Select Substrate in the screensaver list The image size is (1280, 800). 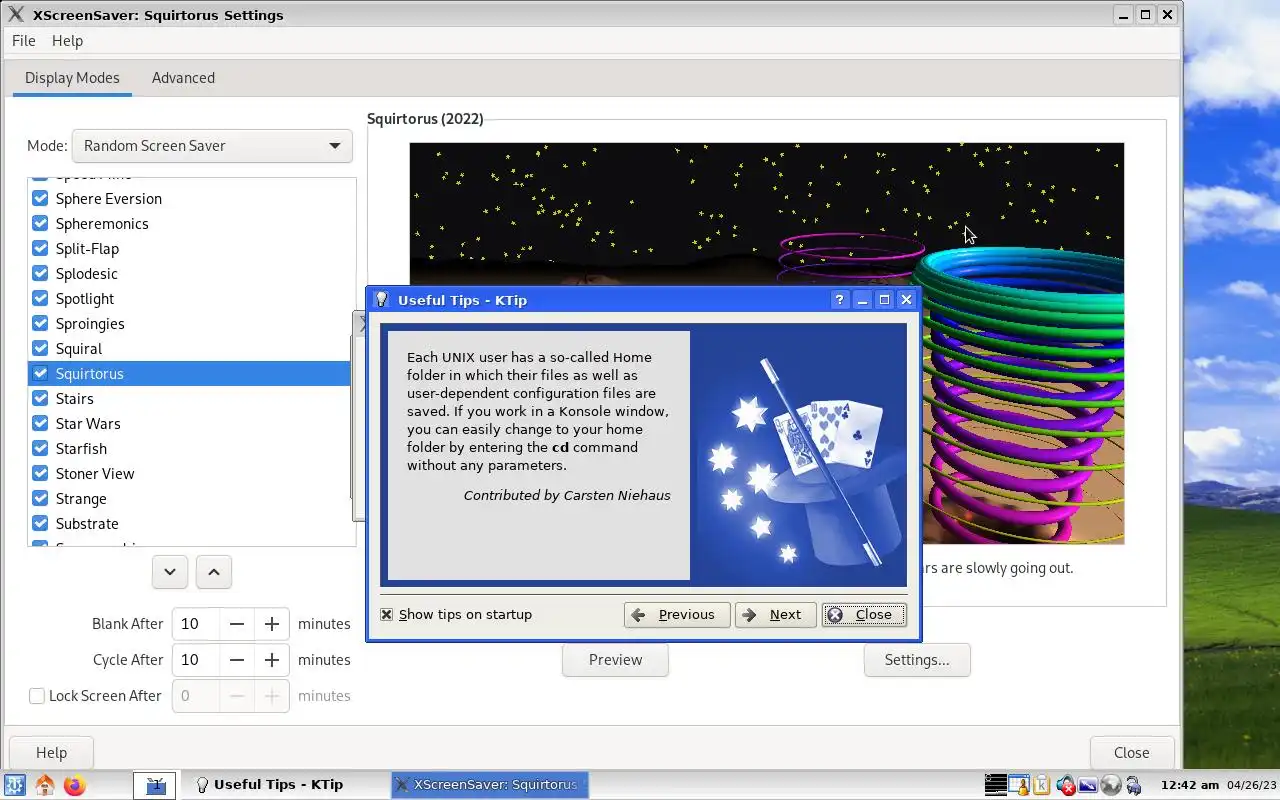tap(87, 524)
